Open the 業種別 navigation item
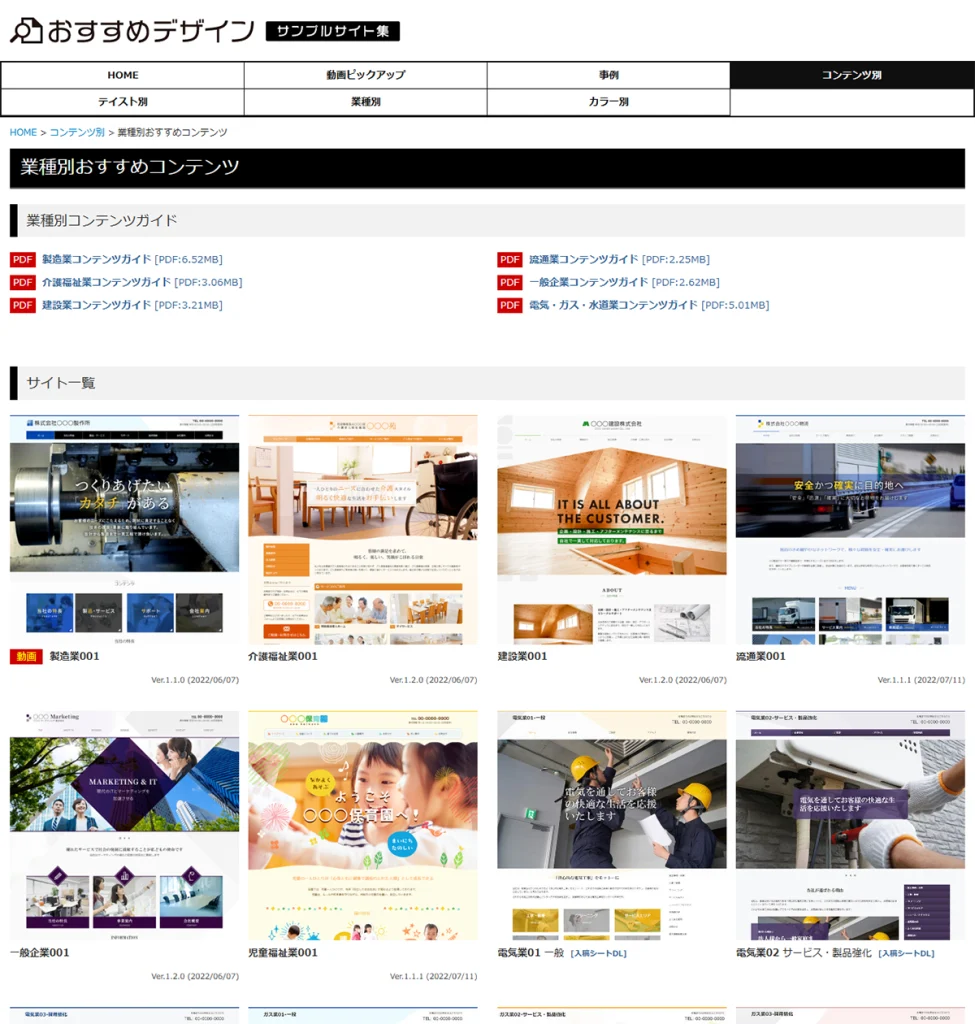Screen dimensions: 975x1024 pos(366,102)
